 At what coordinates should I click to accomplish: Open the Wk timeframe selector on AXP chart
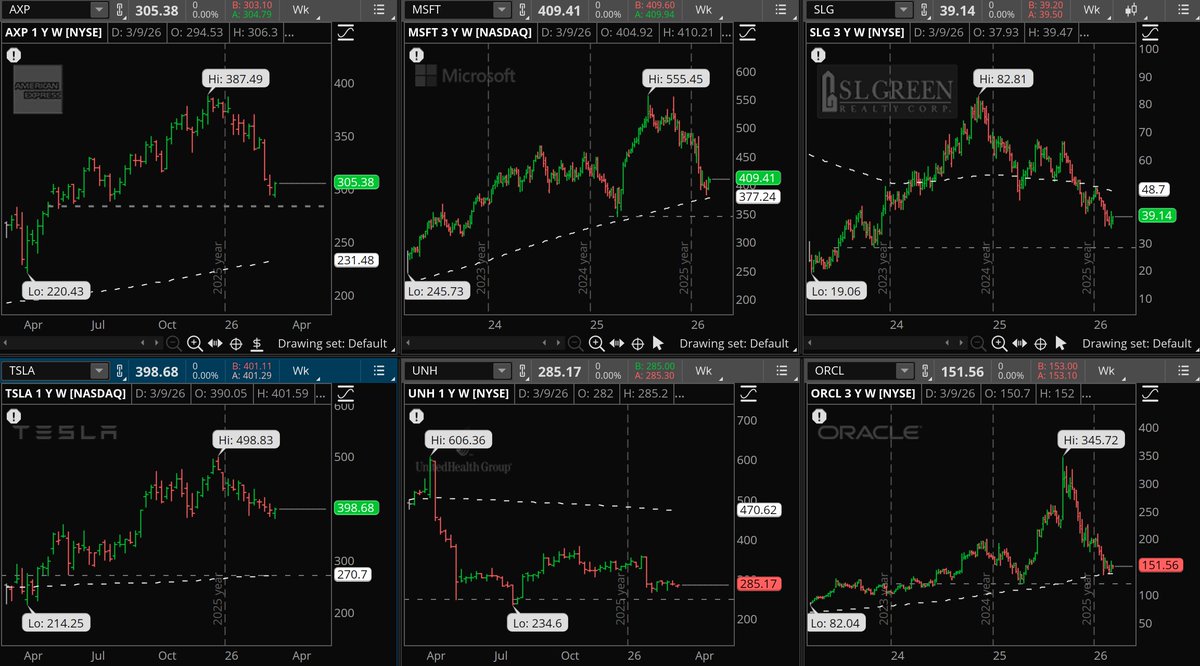pos(303,10)
